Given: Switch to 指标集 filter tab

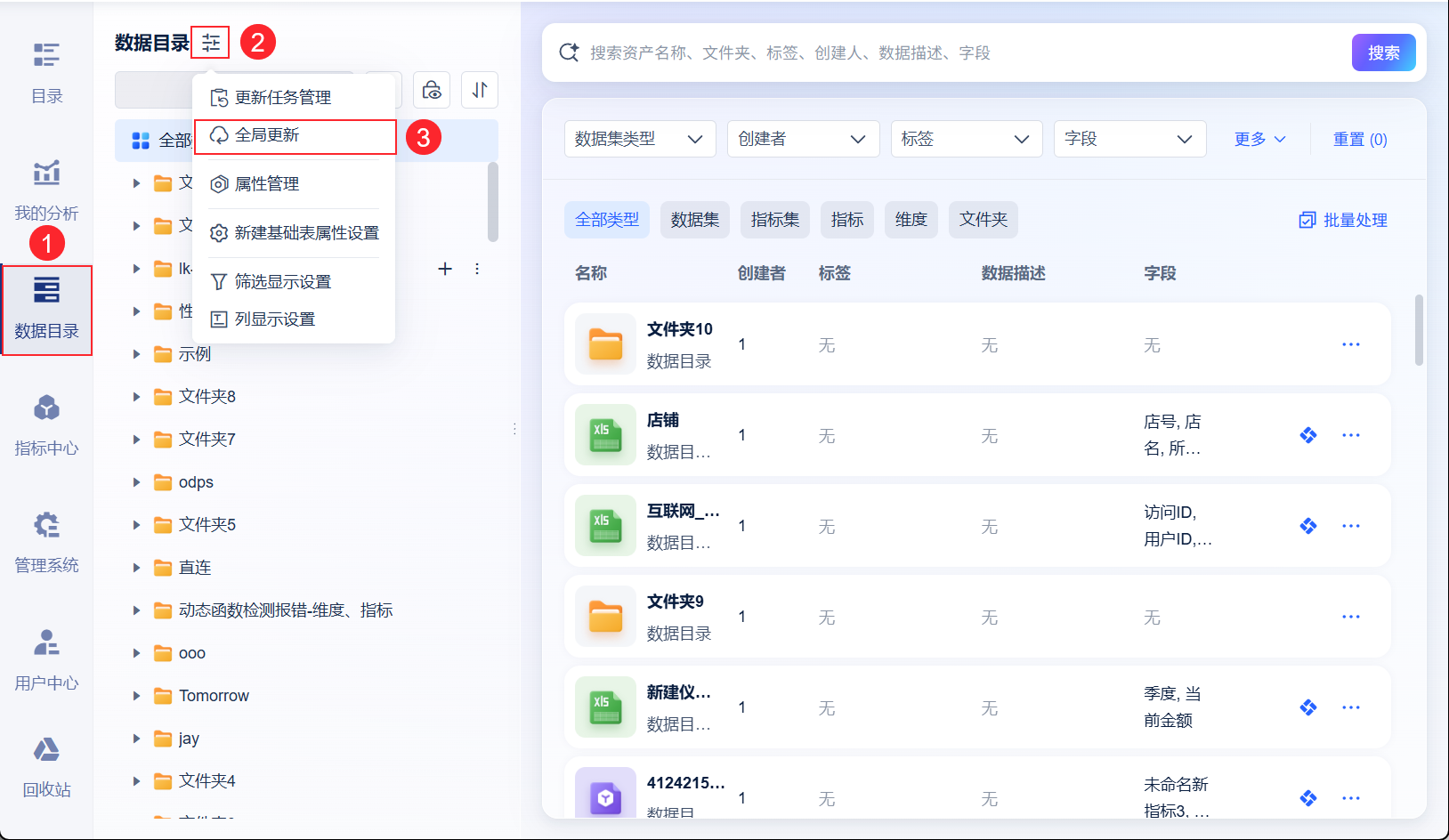Looking at the screenshot, I should tap(775, 220).
